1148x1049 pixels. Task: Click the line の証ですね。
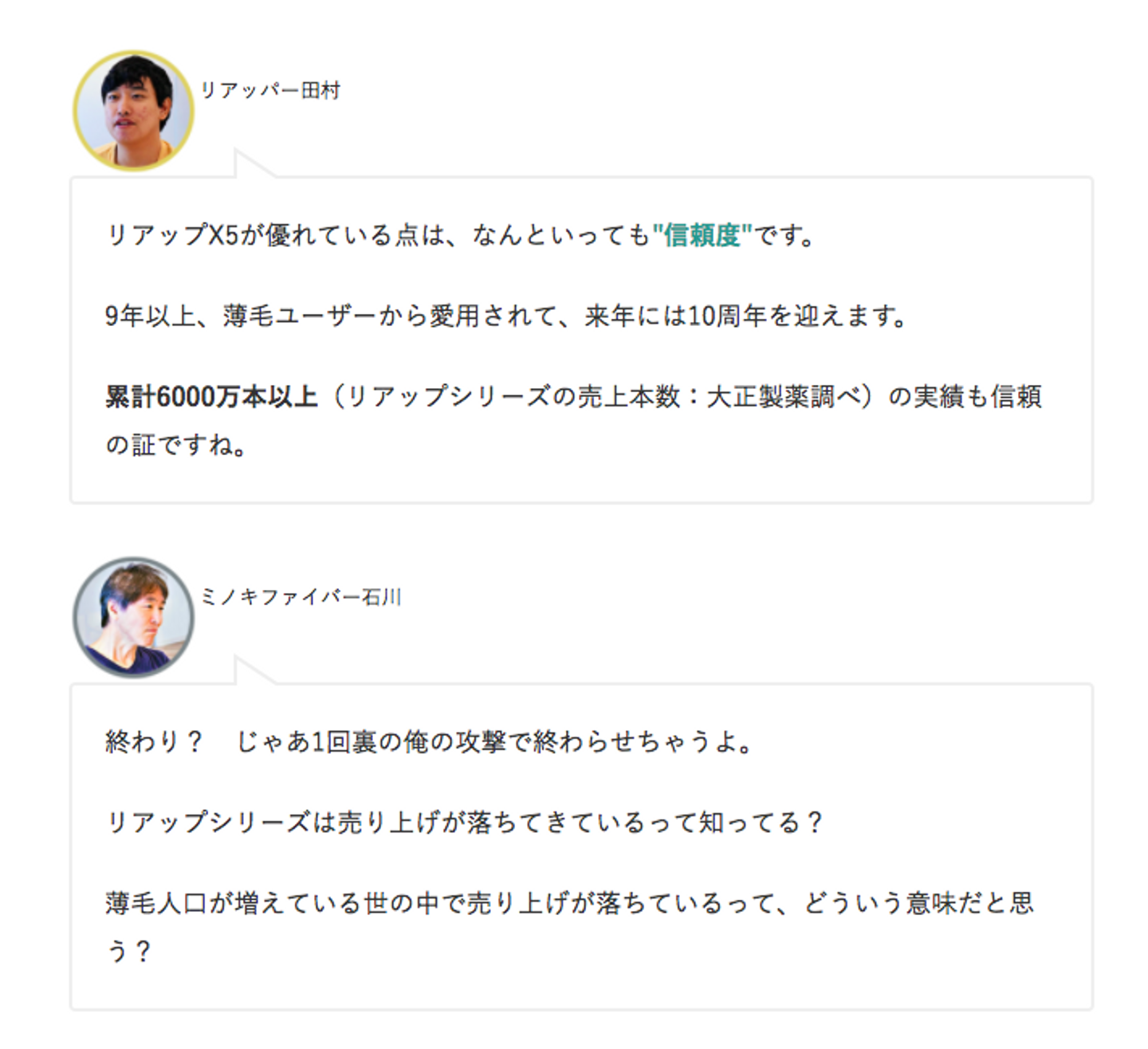coord(175,445)
